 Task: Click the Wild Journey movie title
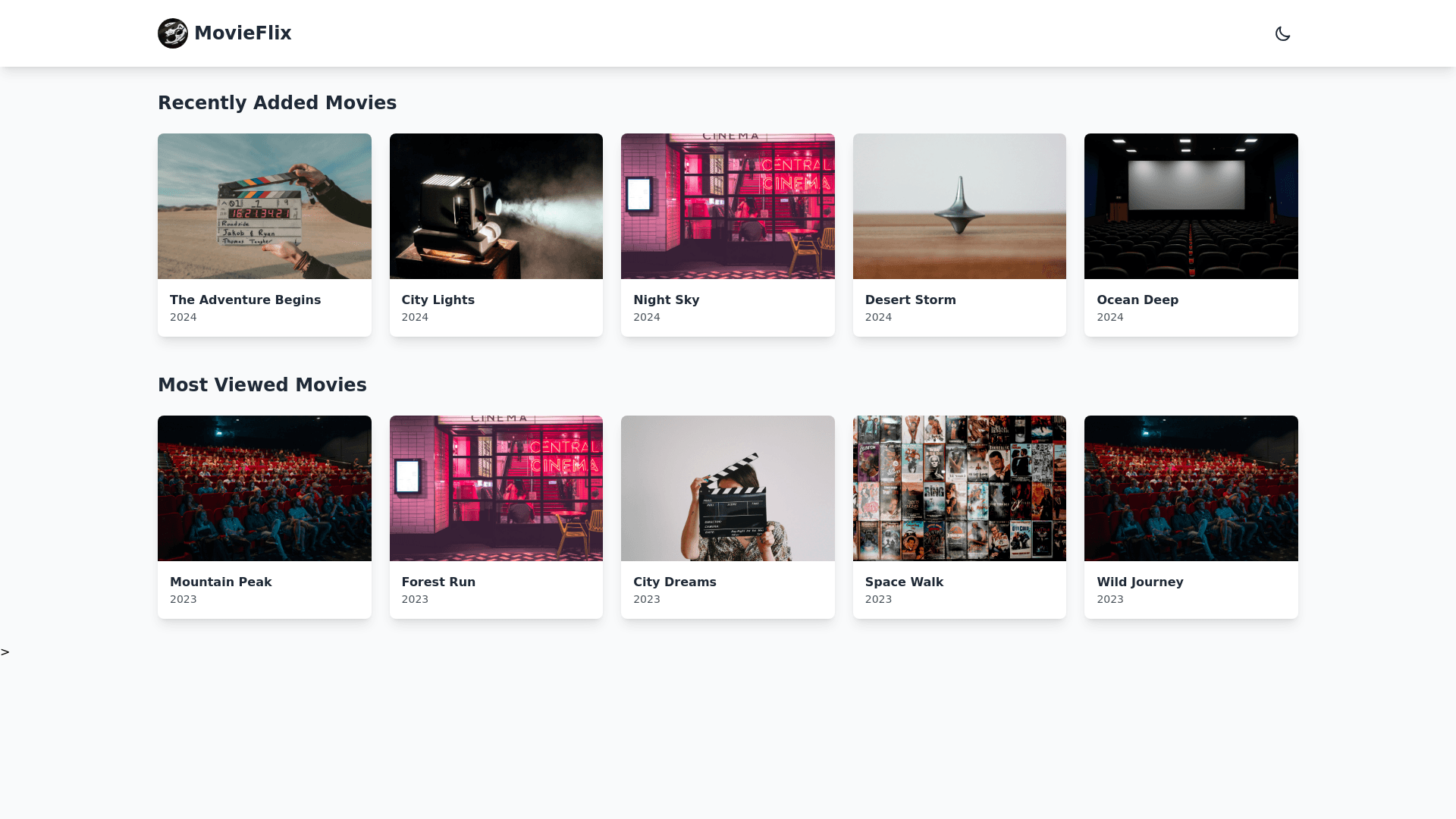(x=1140, y=582)
